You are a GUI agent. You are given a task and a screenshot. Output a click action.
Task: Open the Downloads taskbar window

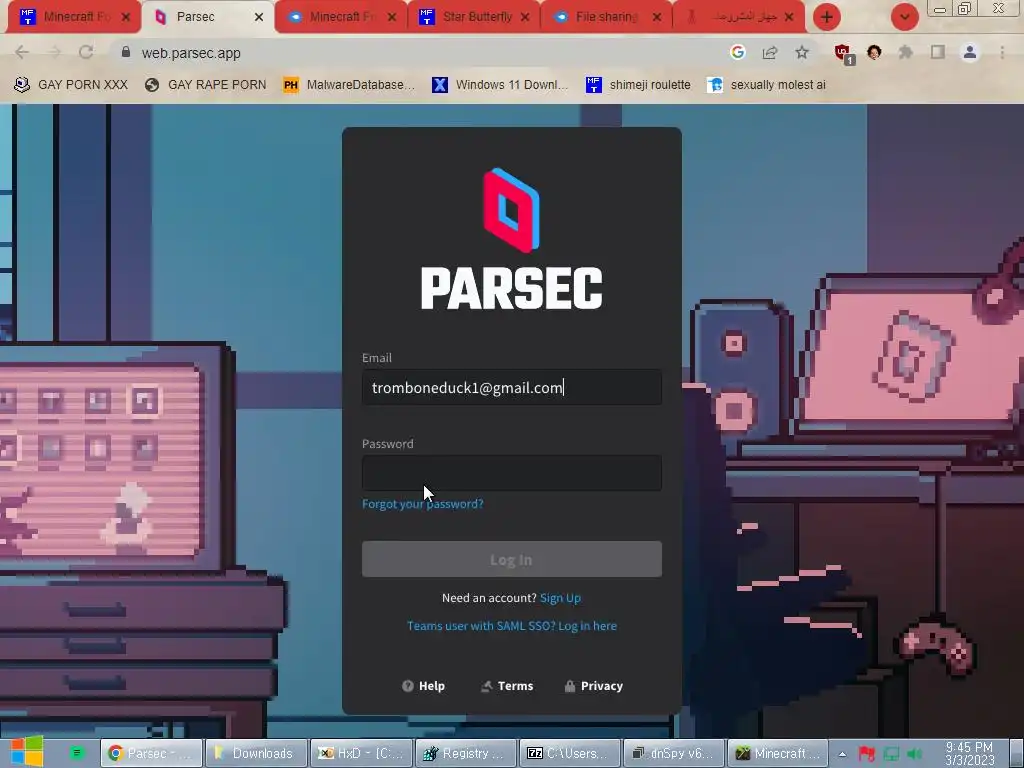point(256,753)
